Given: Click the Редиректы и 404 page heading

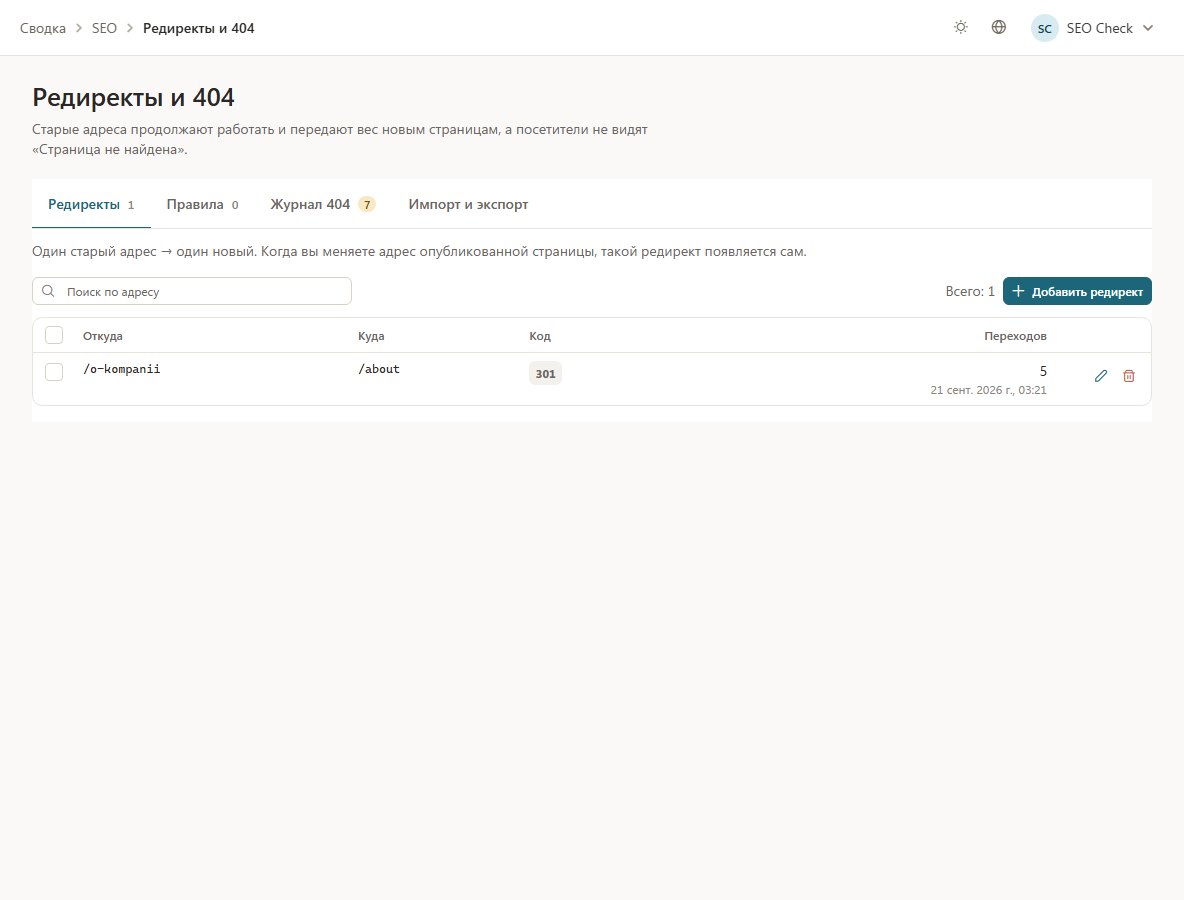Looking at the screenshot, I should [x=134, y=97].
